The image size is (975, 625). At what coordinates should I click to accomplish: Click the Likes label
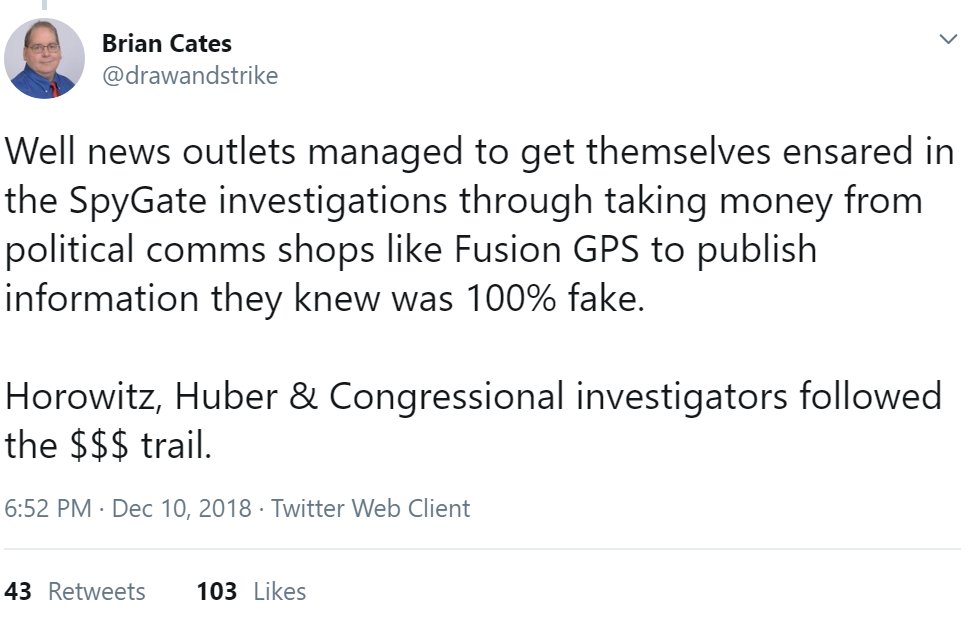click(279, 591)
